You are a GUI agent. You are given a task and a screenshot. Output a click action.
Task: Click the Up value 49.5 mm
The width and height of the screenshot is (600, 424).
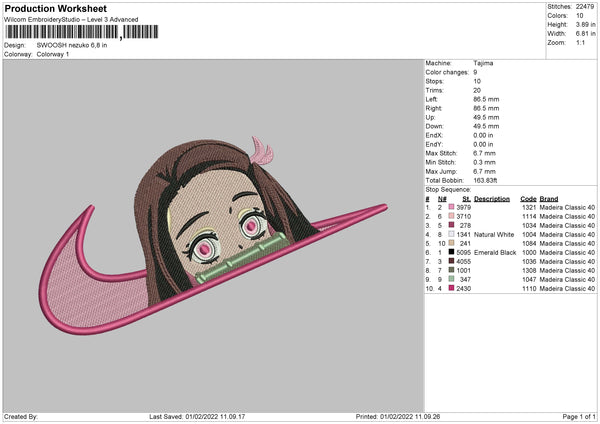(486, 117)
